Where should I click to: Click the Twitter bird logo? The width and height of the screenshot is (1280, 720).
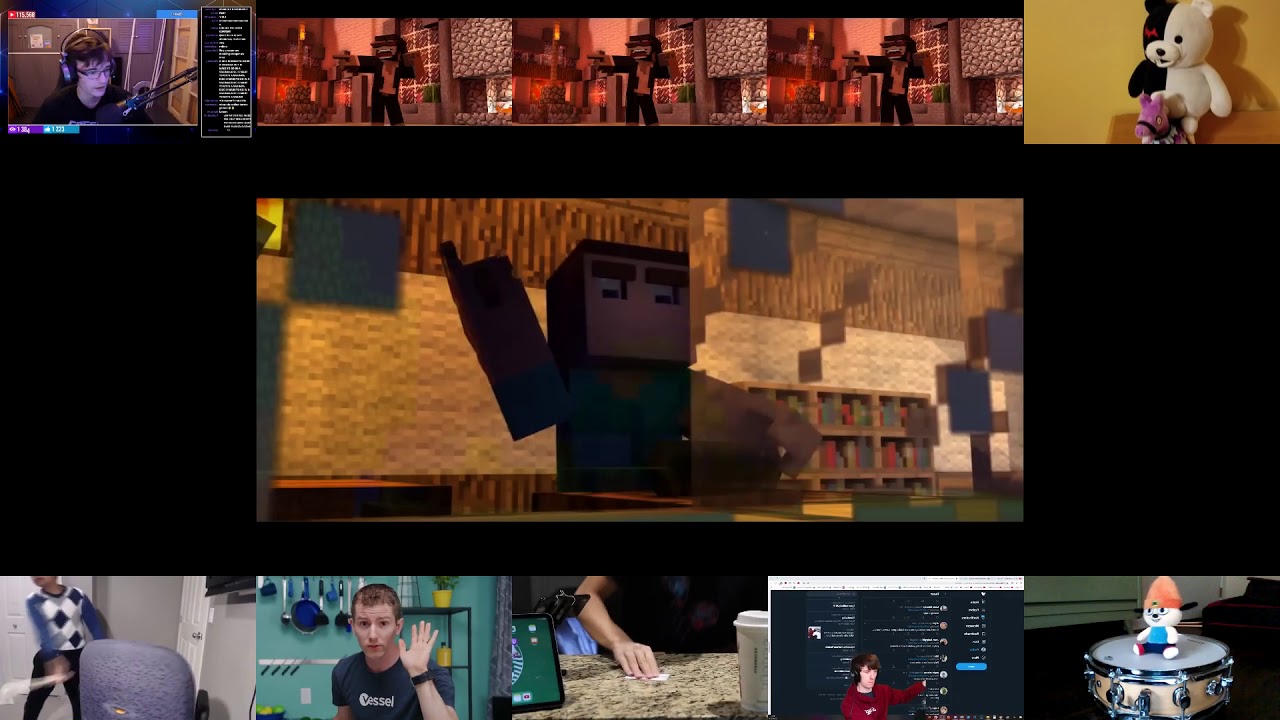[x=982, y=594]
